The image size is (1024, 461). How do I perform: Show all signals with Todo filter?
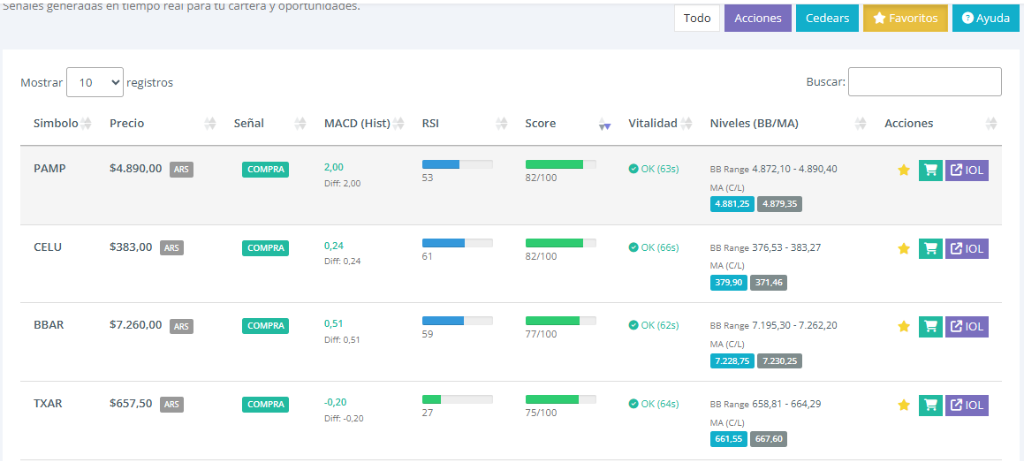tap(697, 18)
